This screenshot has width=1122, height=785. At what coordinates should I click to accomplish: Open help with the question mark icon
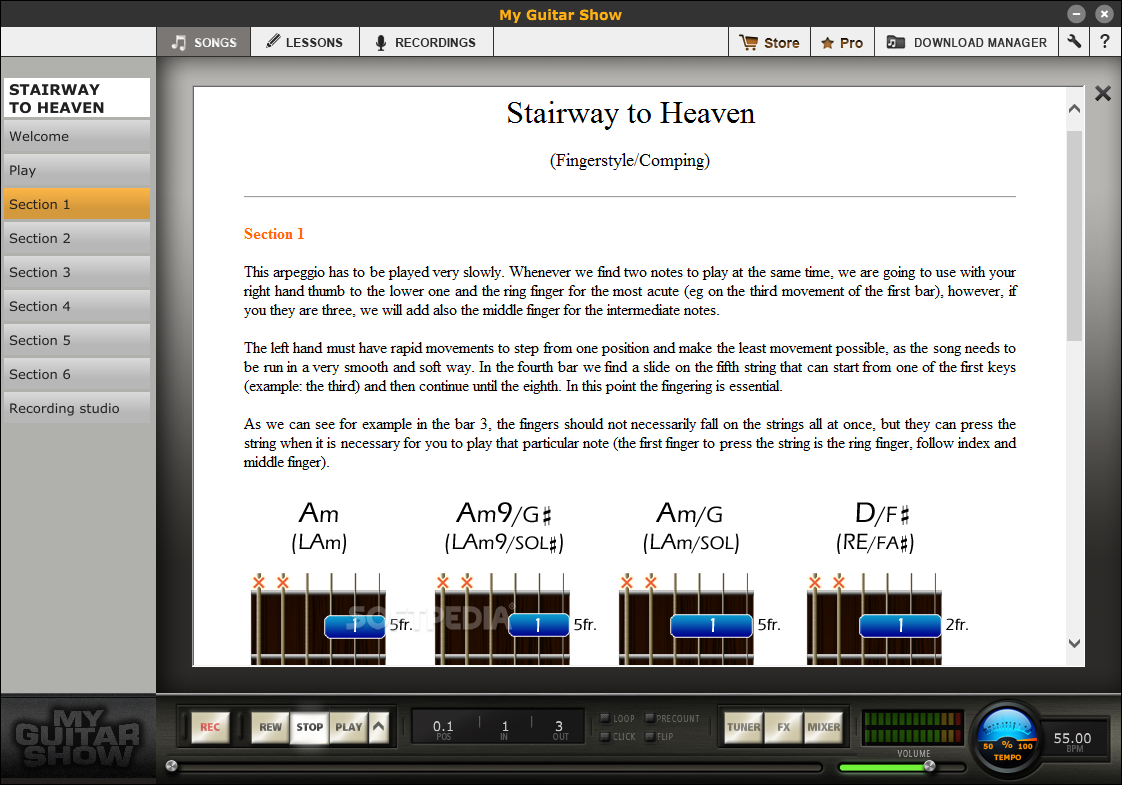pos(1106,42)
